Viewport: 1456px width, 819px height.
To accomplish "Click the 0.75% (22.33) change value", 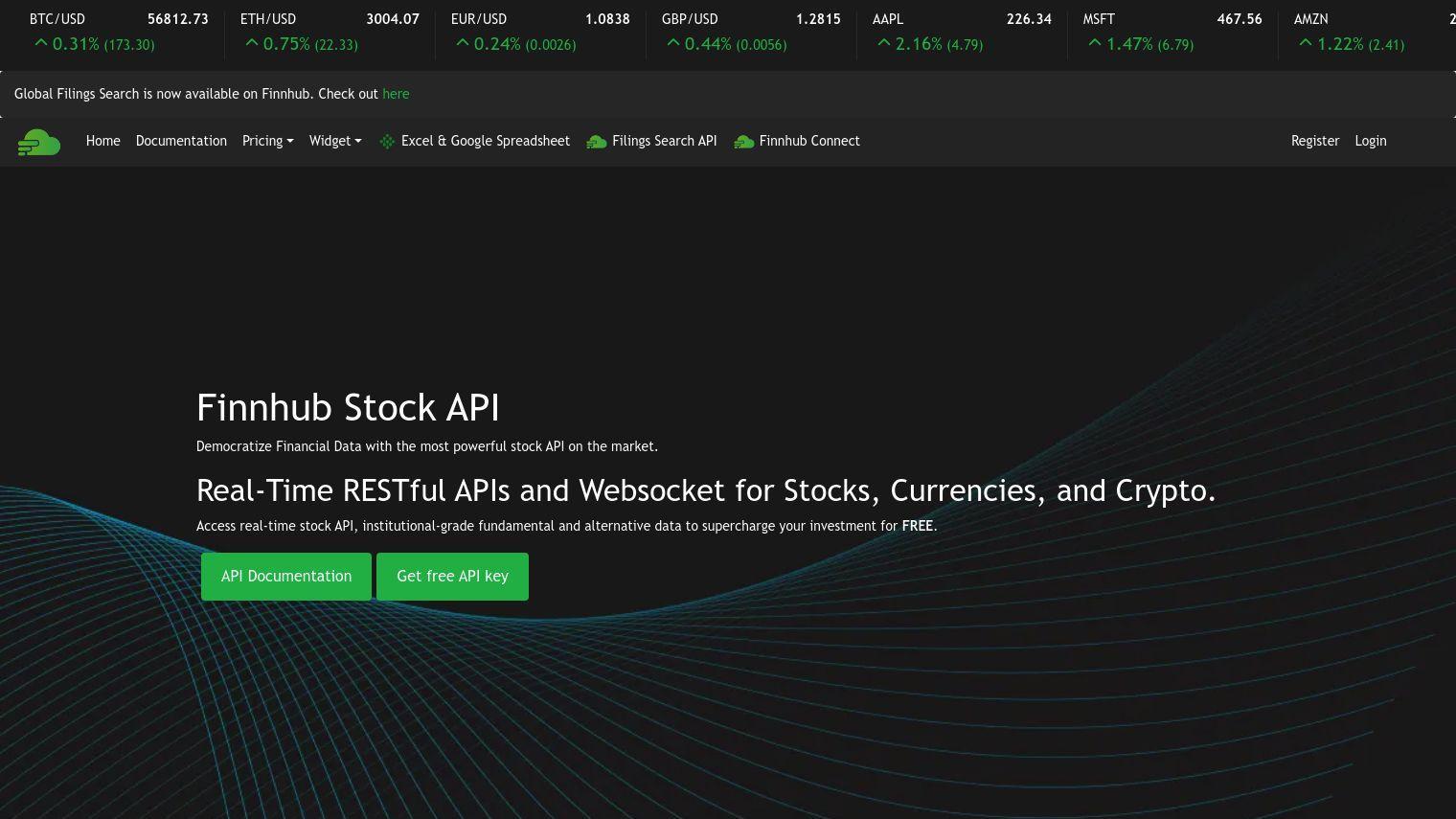I will (x=310, y=44).
